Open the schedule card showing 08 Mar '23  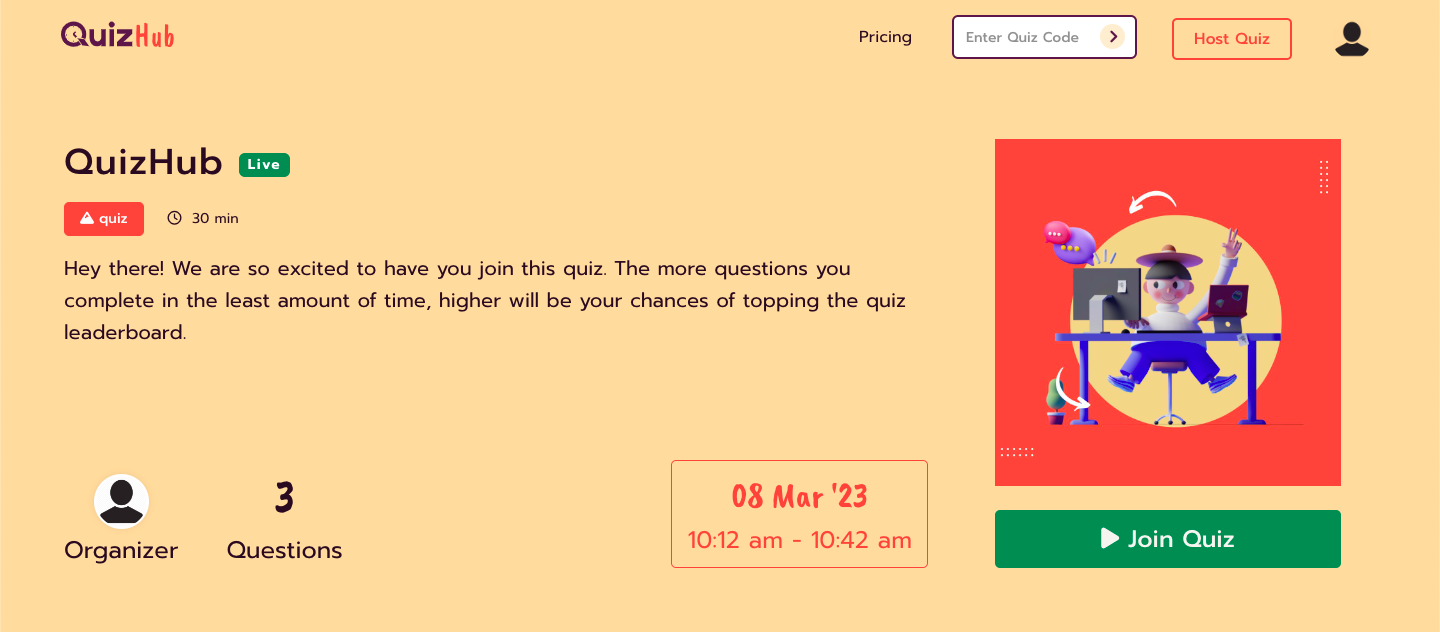point(799,513)
